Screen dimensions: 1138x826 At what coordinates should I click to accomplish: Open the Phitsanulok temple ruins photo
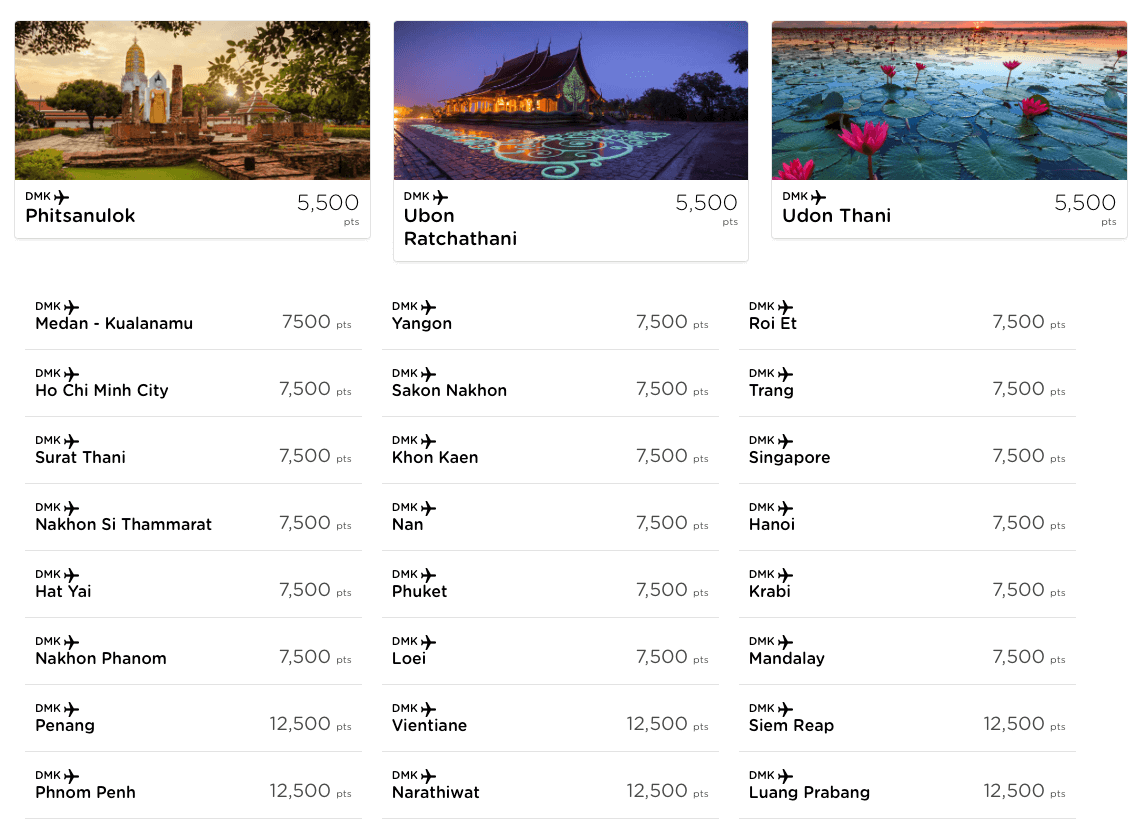(x=192, y=100)
